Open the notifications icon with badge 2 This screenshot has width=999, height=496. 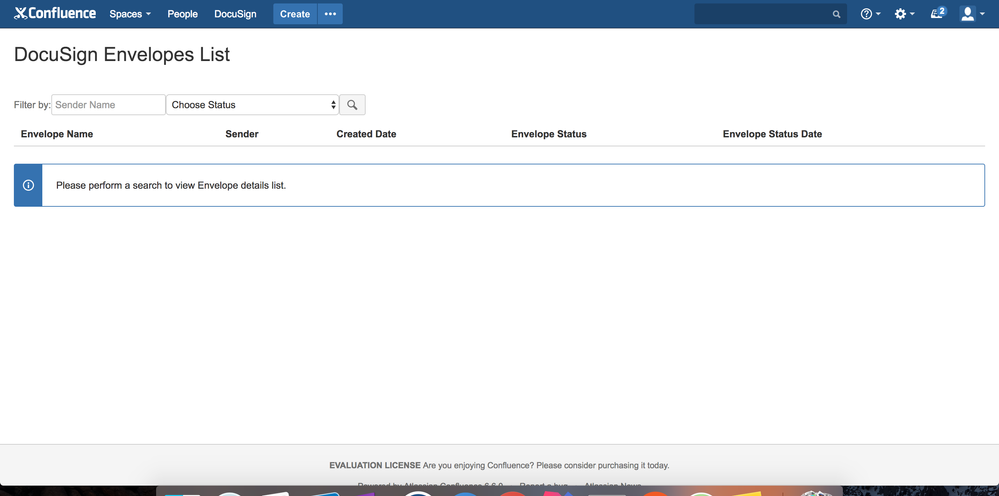[938, 13]
